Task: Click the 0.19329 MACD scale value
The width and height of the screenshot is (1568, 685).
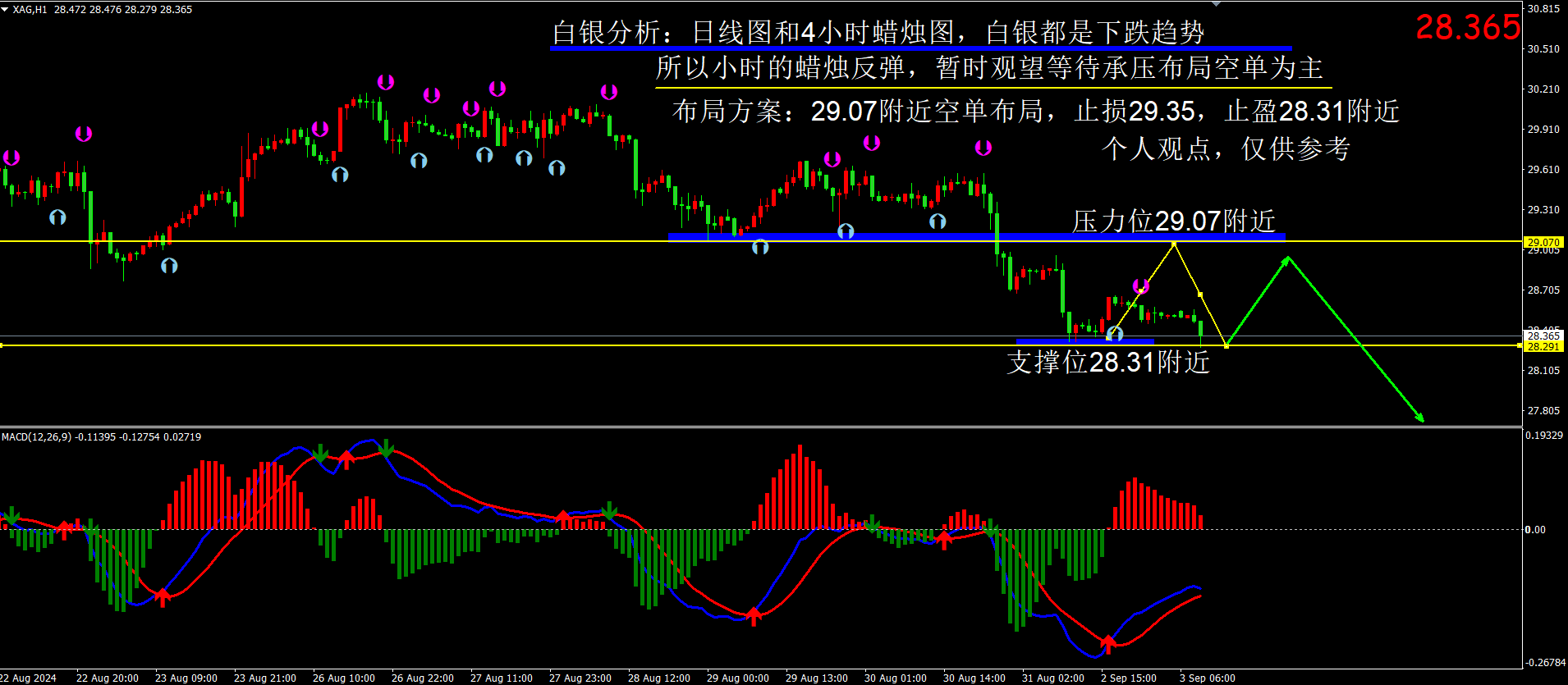Action: (x=1544, y=436)
